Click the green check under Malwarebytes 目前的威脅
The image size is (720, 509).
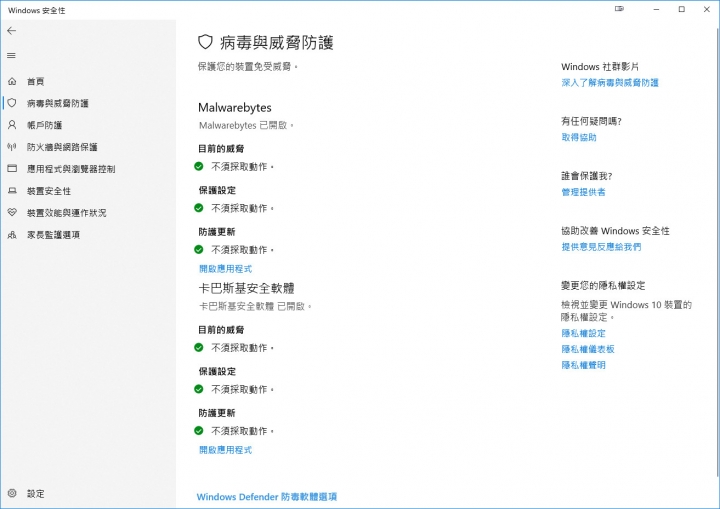pos(199,166)
